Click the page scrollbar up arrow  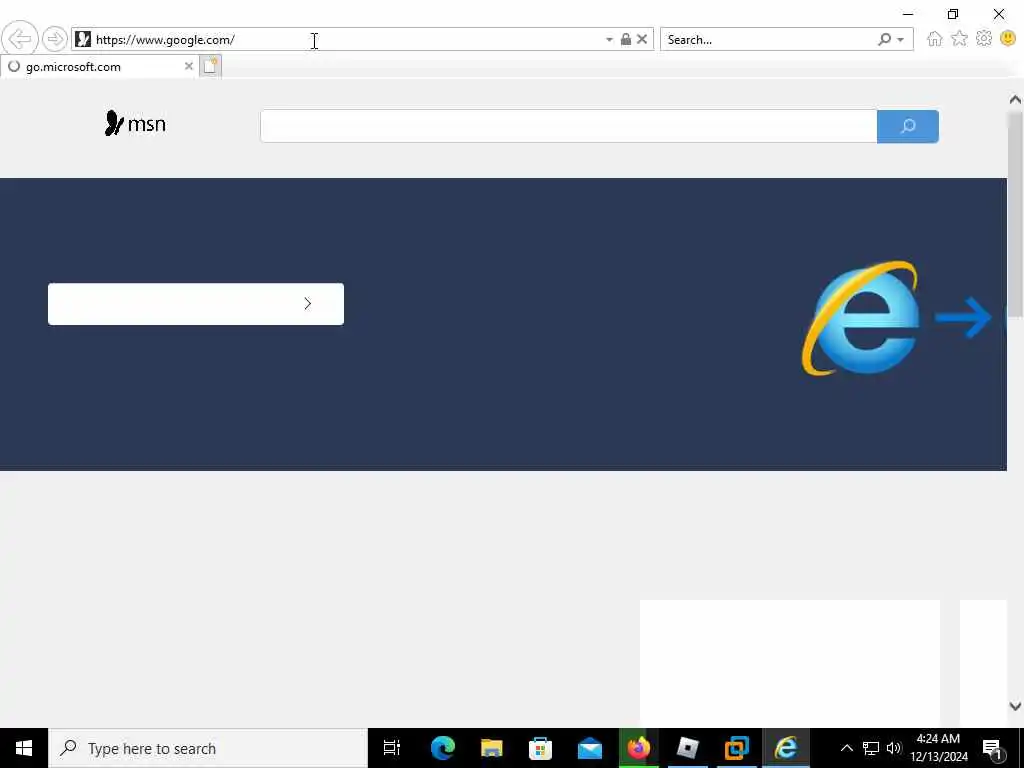pos(1015,99)
